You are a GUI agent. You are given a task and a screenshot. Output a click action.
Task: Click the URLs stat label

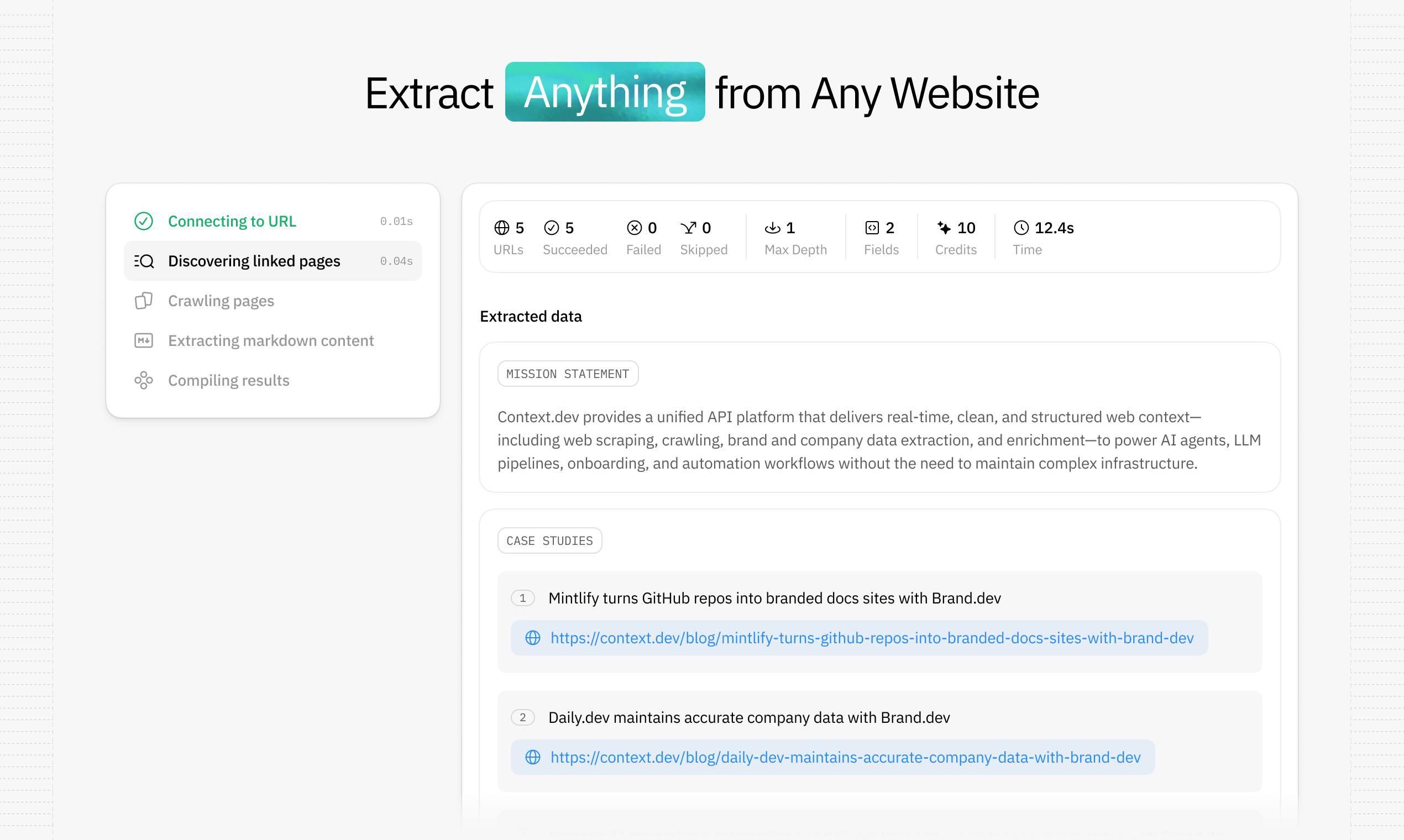[508, 250]
